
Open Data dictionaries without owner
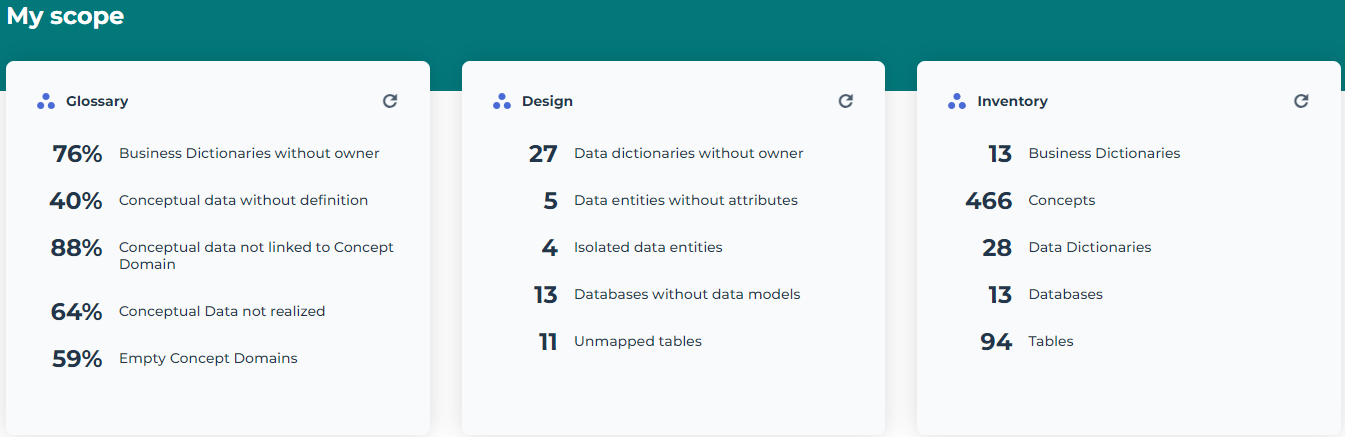pyautogui.click(x=688, y=153)
